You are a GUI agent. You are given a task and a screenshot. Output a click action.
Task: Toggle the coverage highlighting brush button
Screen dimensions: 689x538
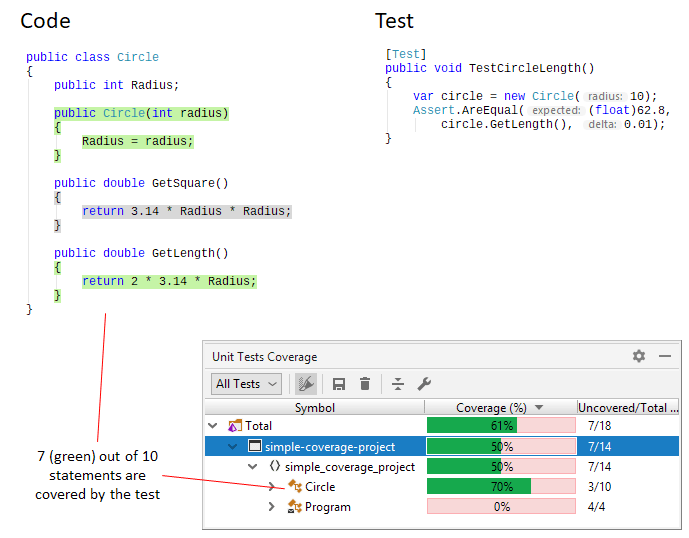pos(307,384)
